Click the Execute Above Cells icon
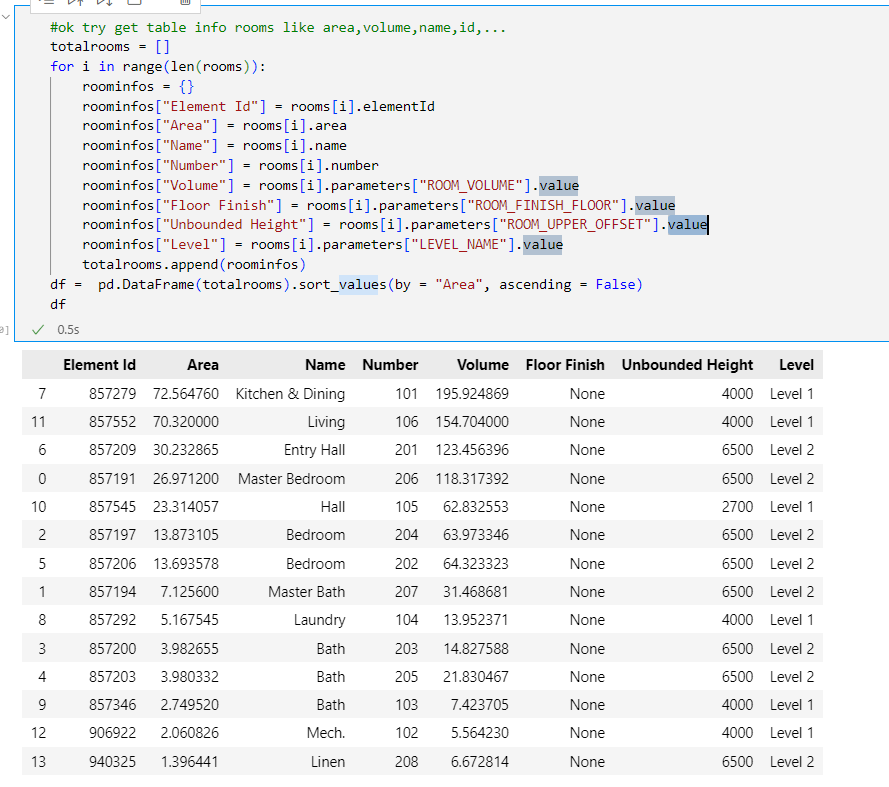The width and height of the screenshot is (889, 787). pyautogui.click(x=76, y=3)
